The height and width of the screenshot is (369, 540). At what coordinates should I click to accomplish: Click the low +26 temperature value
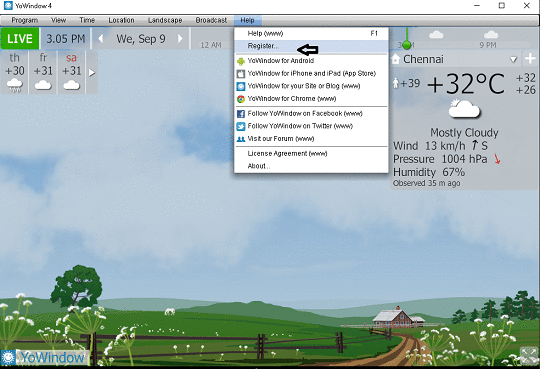pyautogui.click(x=526, y=90)
